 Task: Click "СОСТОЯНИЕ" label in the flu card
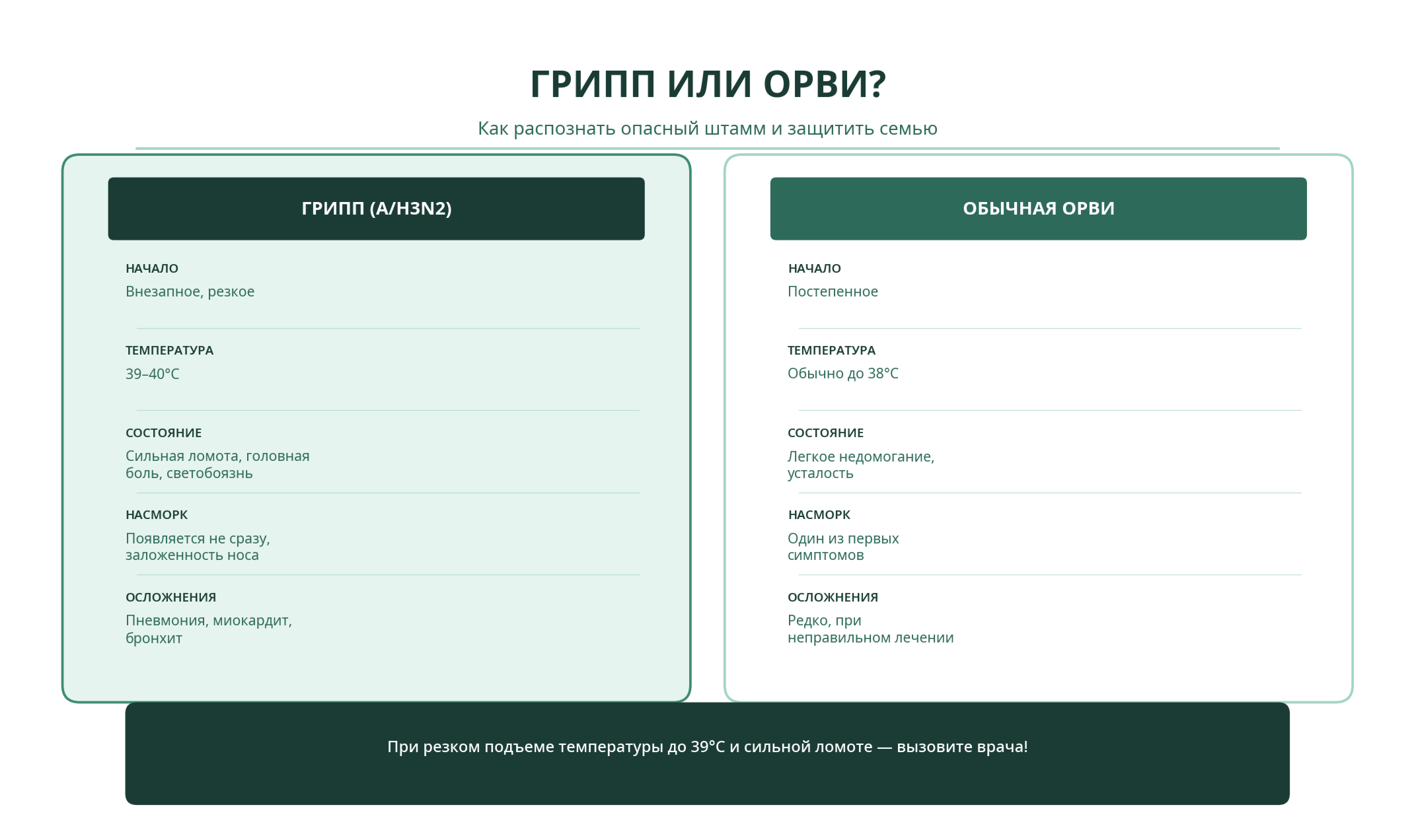(x=163, y=433)
